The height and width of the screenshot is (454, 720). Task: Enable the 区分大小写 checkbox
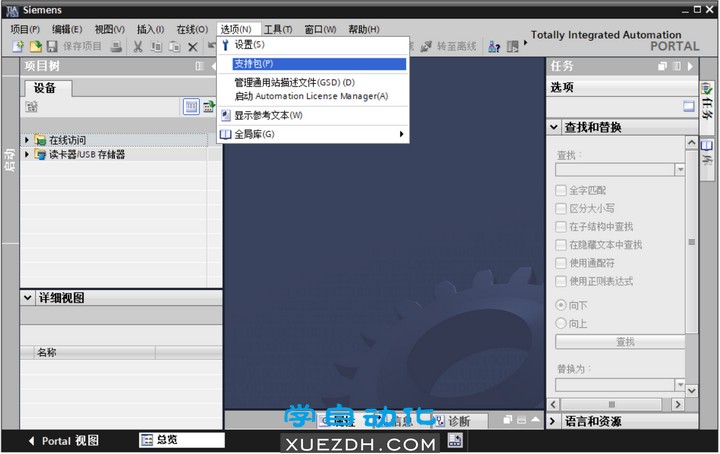[561, 208]
